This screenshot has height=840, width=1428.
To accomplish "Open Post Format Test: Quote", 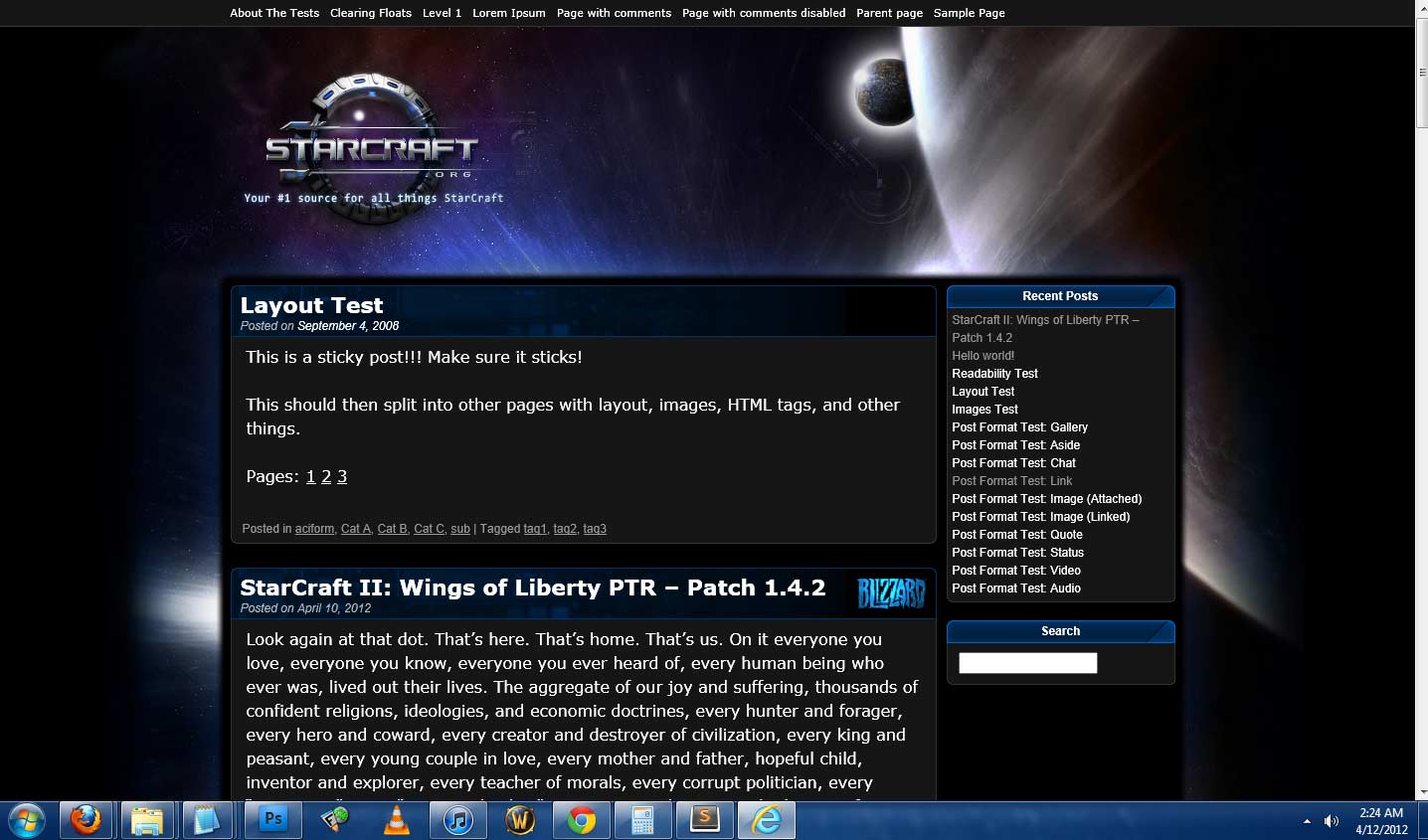I will [1017, 535].
